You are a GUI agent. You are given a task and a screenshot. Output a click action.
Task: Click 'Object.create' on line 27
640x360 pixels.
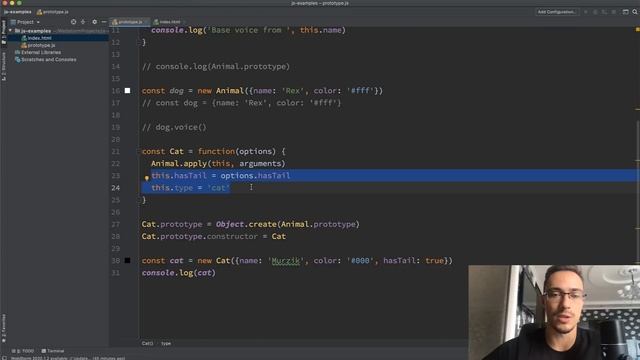pos(247,224)
